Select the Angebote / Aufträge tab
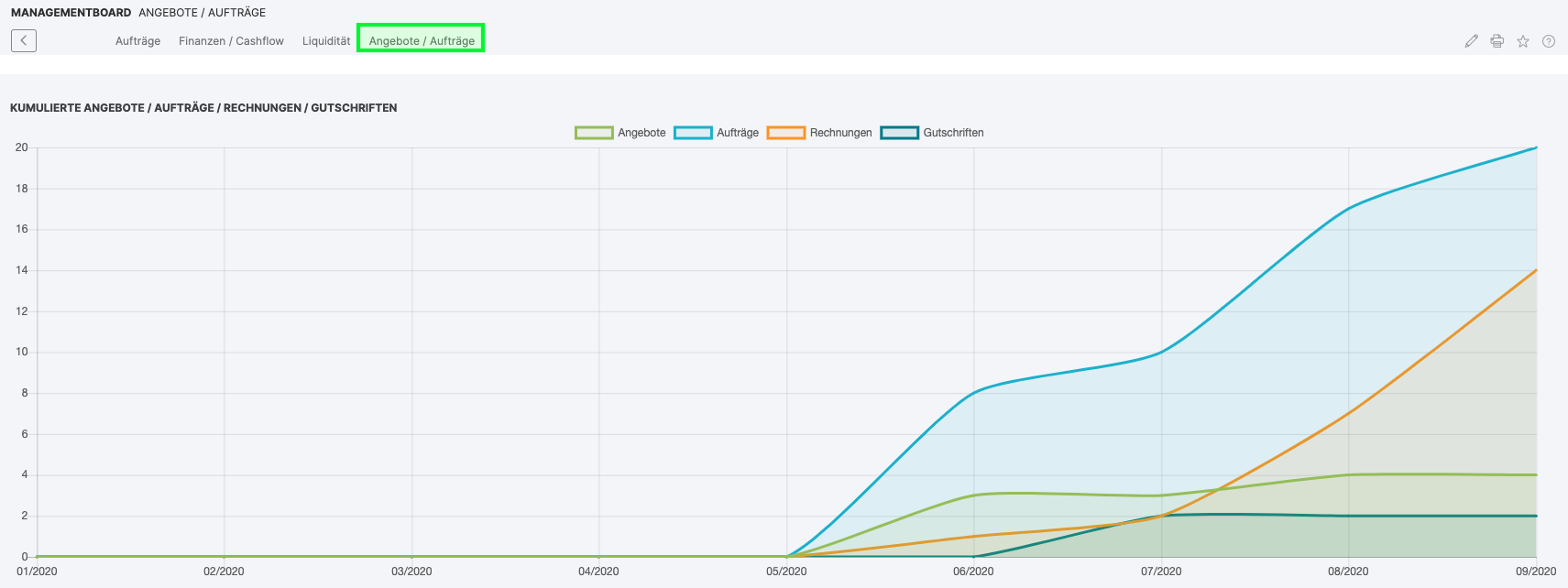1568x588 pixels. click(422, 41)
